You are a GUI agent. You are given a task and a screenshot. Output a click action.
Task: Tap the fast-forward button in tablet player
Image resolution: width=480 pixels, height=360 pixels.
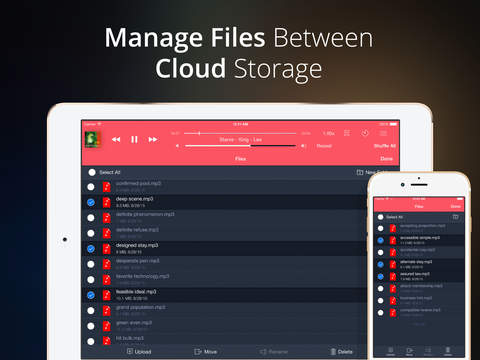[x=153, y=139]
